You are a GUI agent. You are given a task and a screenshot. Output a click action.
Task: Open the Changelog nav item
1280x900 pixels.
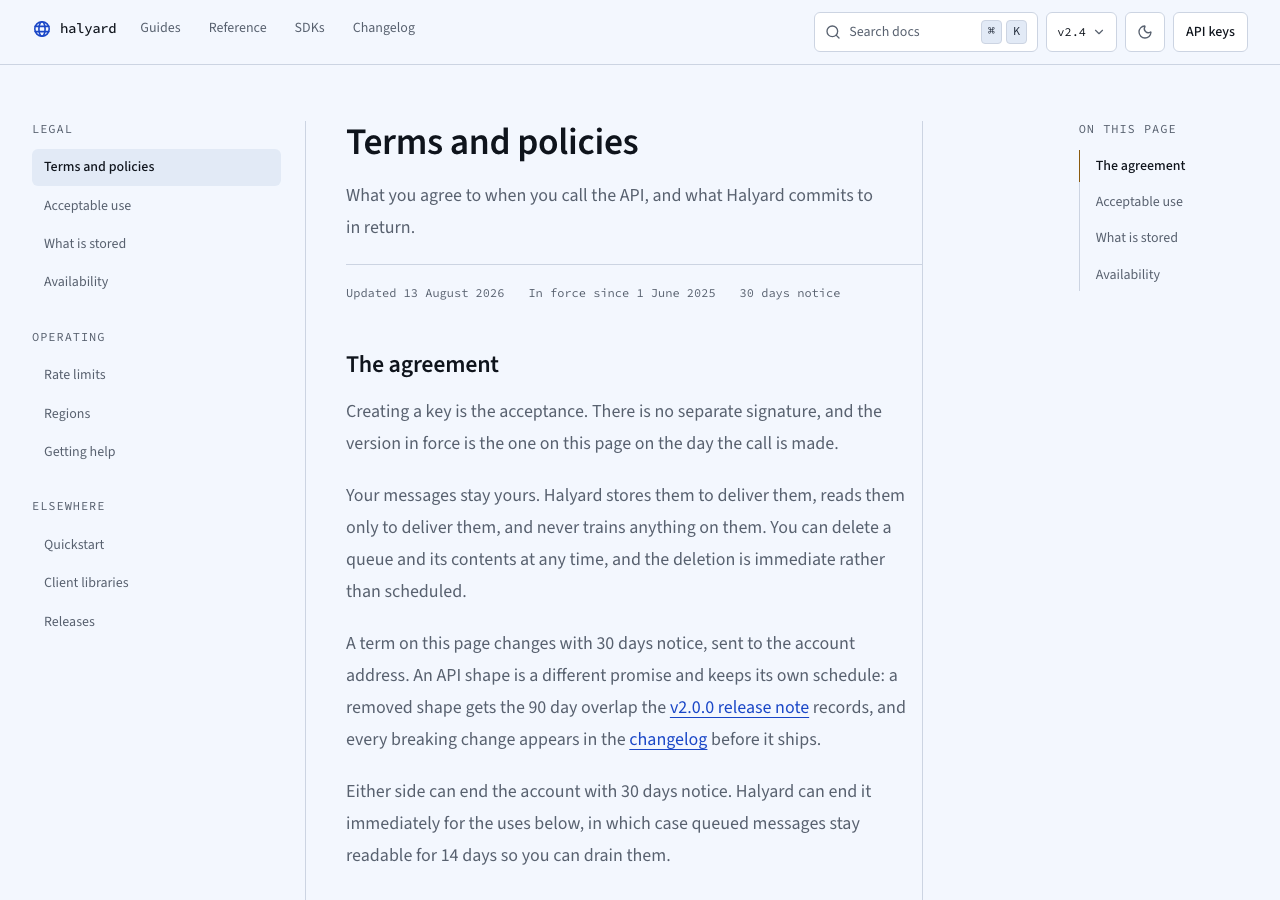(x=384, y=28)
